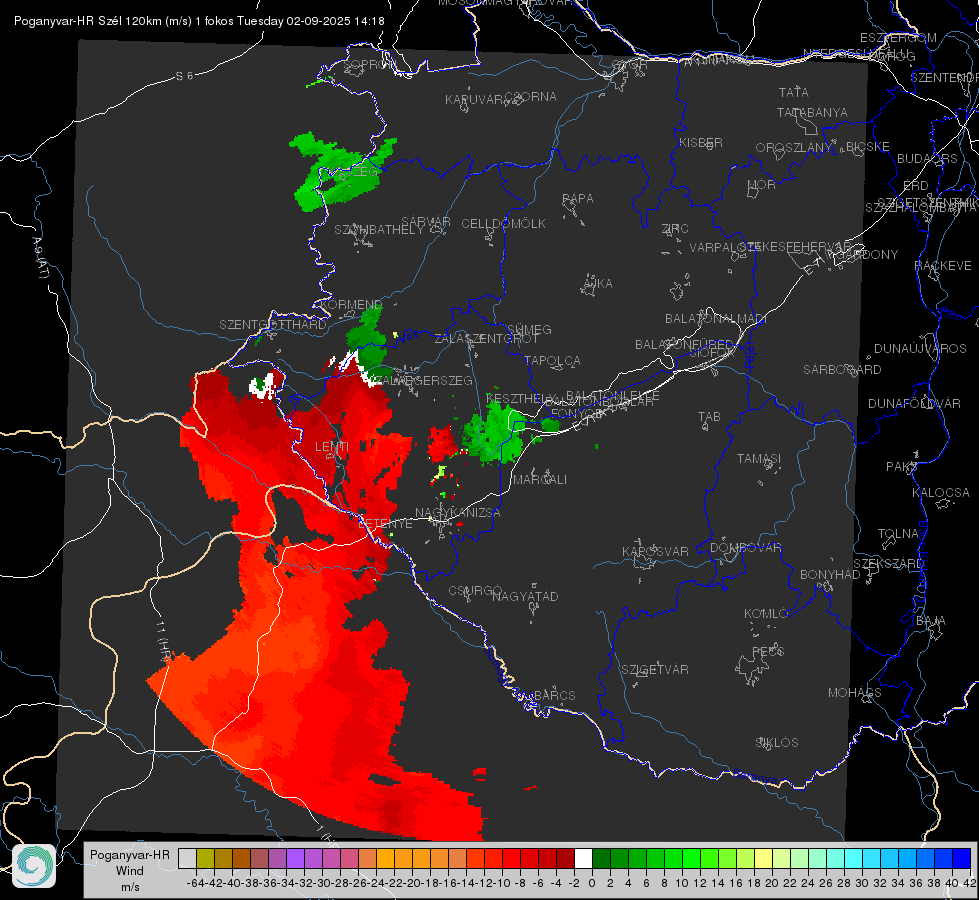Click the Poganyvar-HR Wind m/s legend label

[x=130, y=871]
